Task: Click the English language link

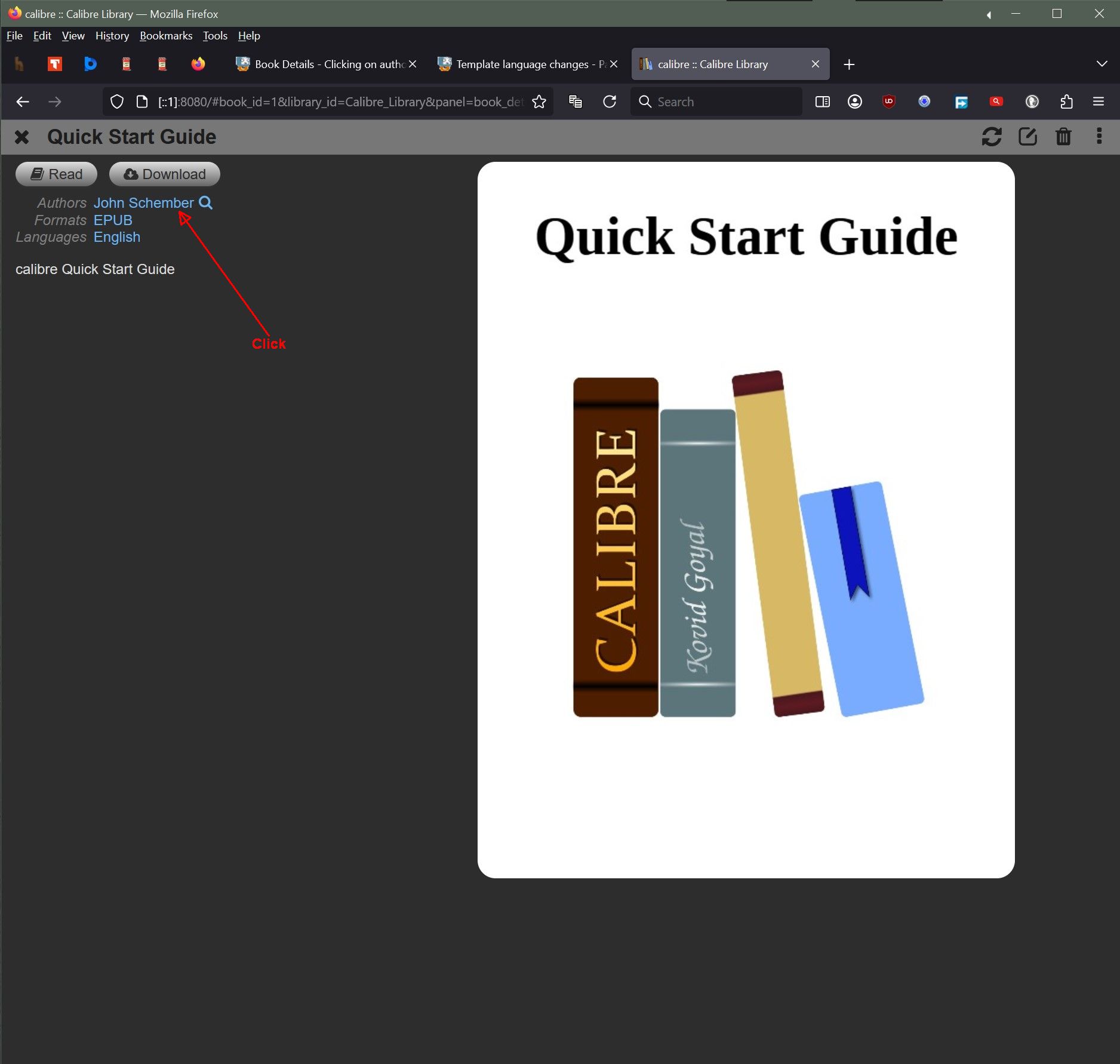Action: point(117,237)
